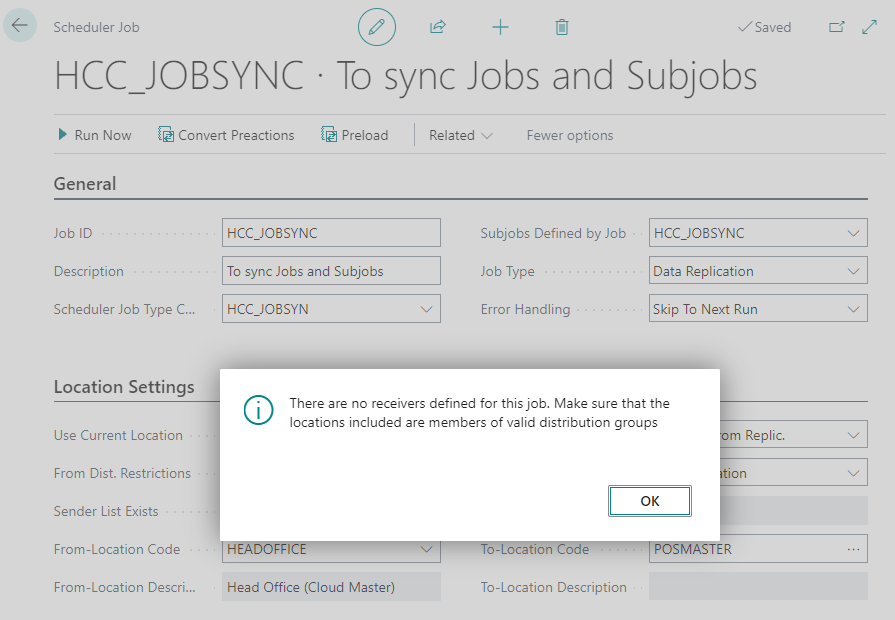Expand the Subjobs Defined by Job dropdown
895x620 pixels.
pyautogui.click(x=853, y=233)
